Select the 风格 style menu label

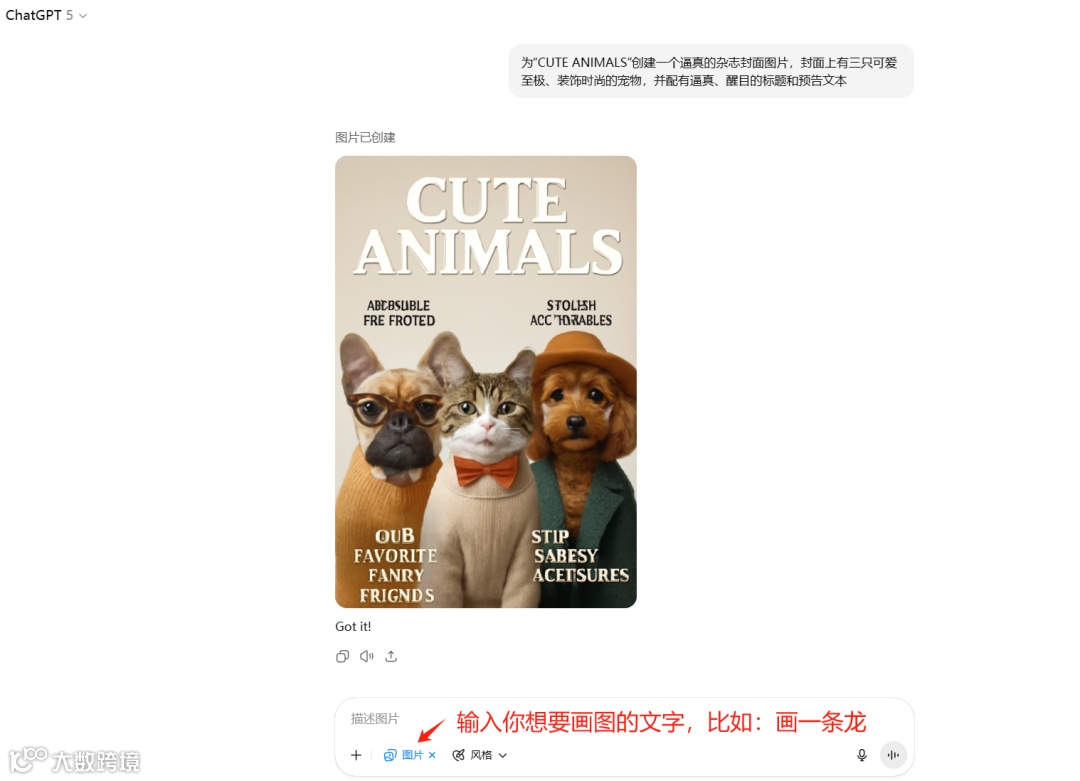click(481, 755)
